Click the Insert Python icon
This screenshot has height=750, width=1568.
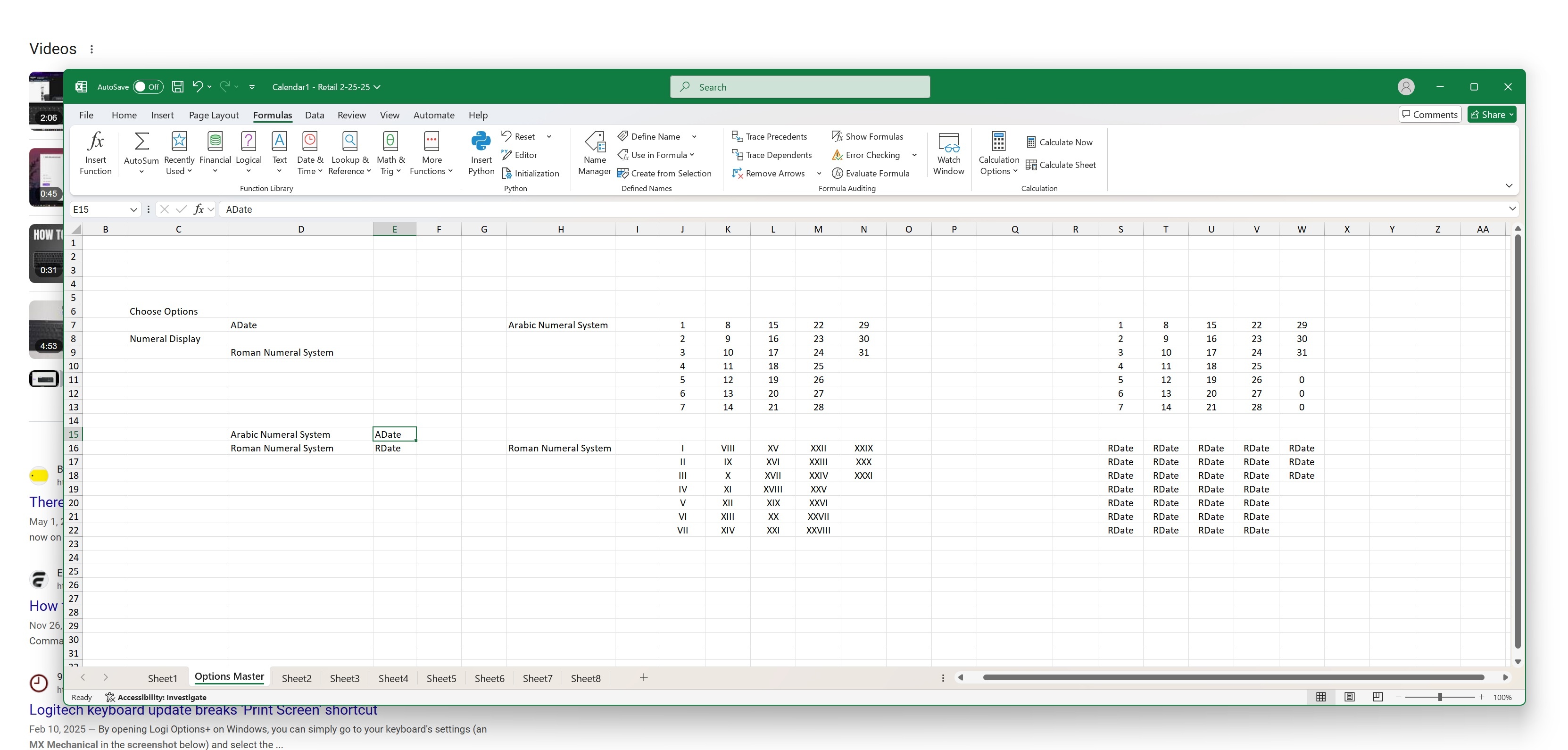point(481,141)
